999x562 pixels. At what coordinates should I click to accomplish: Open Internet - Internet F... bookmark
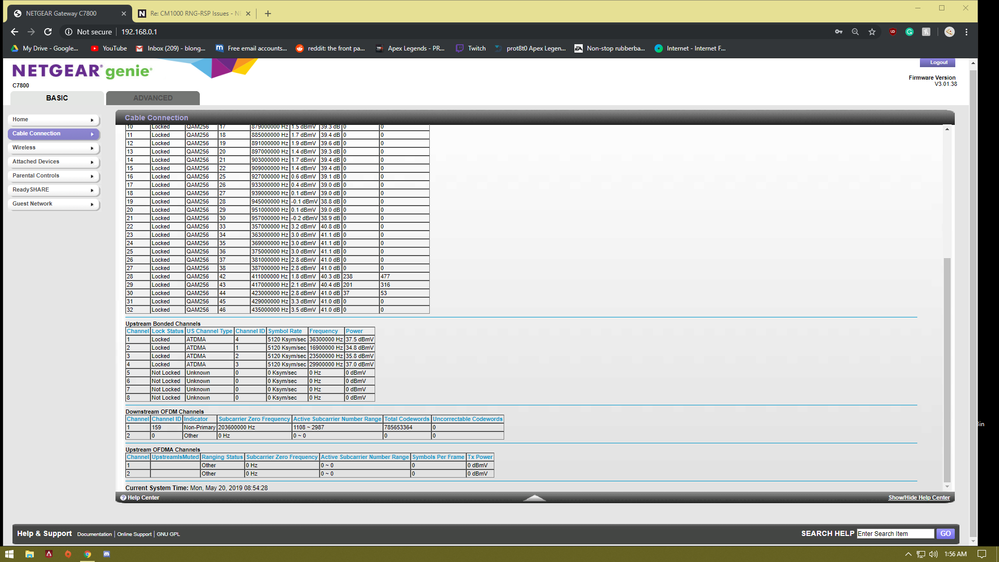pyautogui.click(x=690, y=48)
